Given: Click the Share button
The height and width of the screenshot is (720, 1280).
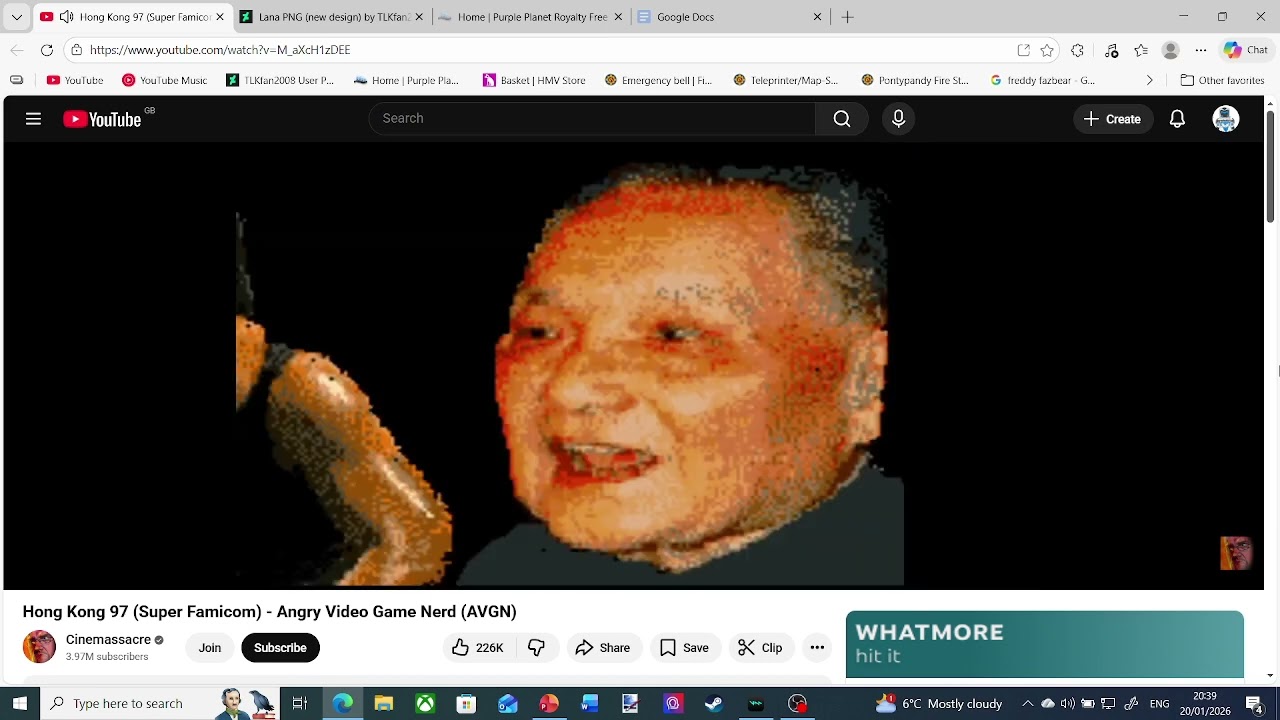Looking at the screenshot, I should (602, 648).
